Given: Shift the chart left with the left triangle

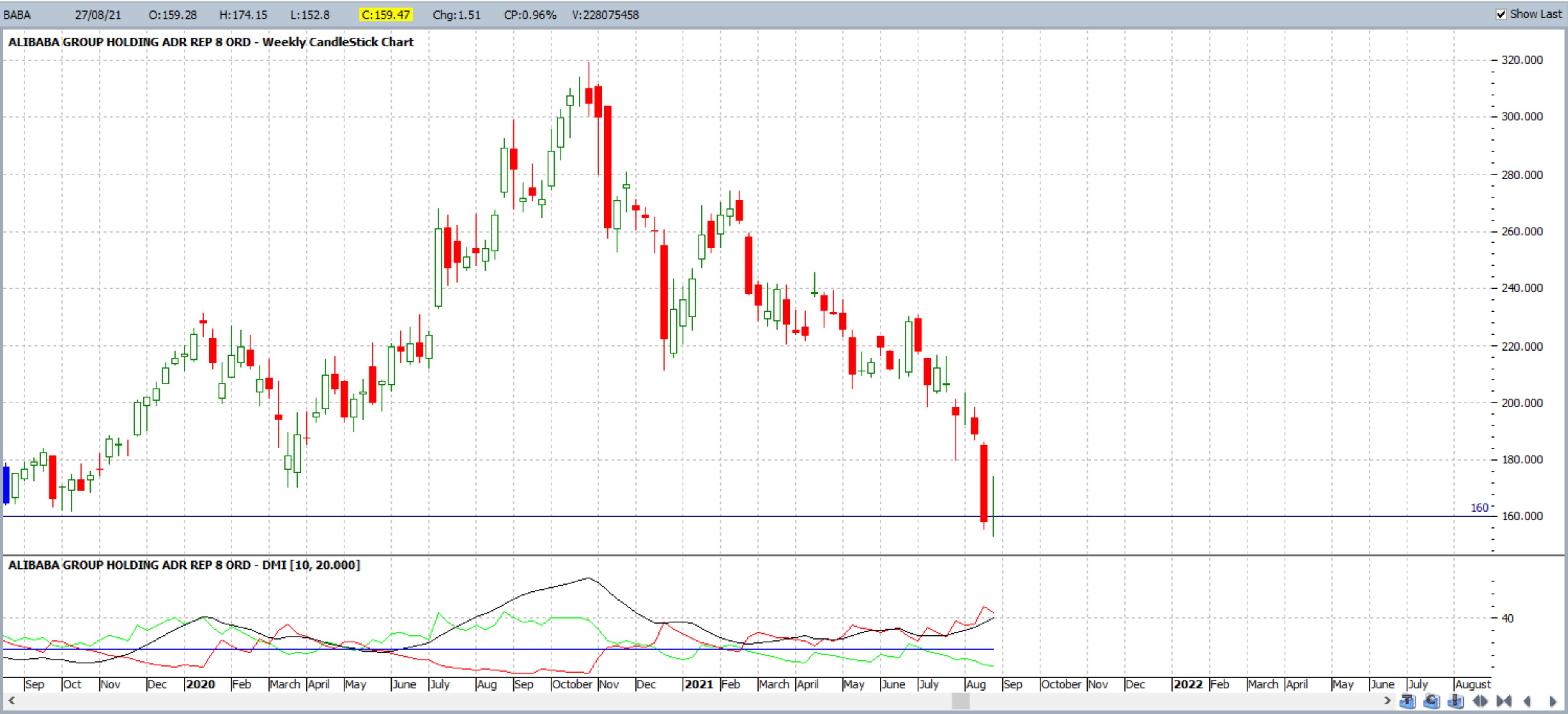Looking at the screenshot, I should (1527, 701).
